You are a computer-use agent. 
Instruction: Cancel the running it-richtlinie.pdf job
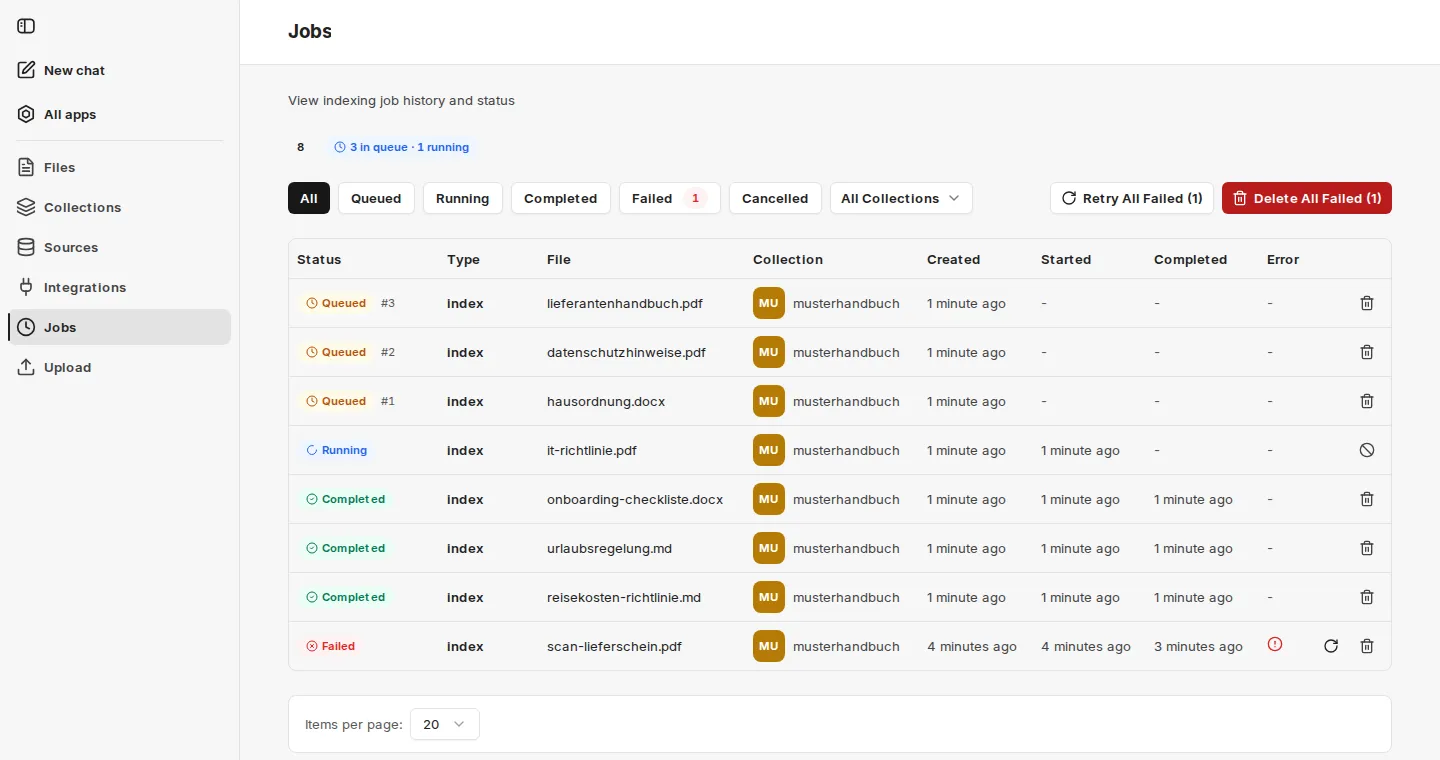[x=1367, y=450]
